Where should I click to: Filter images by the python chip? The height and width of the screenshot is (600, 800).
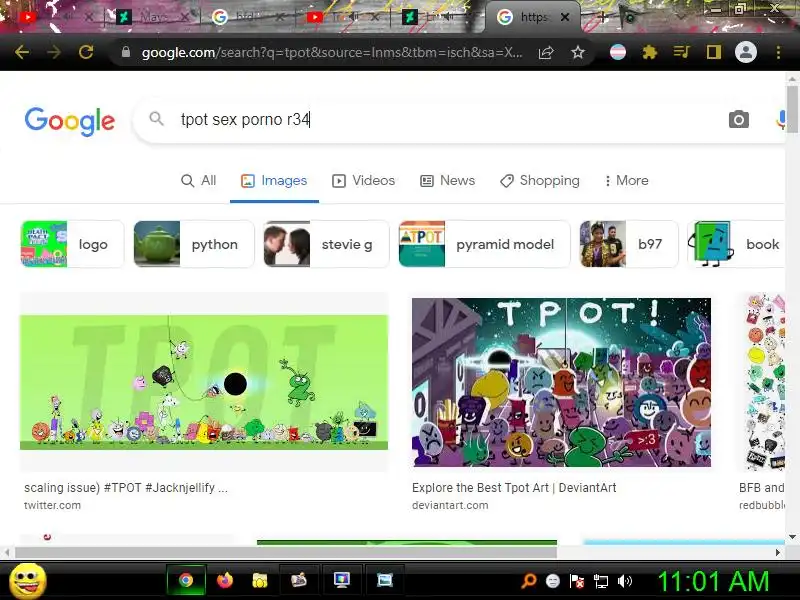click(194, 244)
